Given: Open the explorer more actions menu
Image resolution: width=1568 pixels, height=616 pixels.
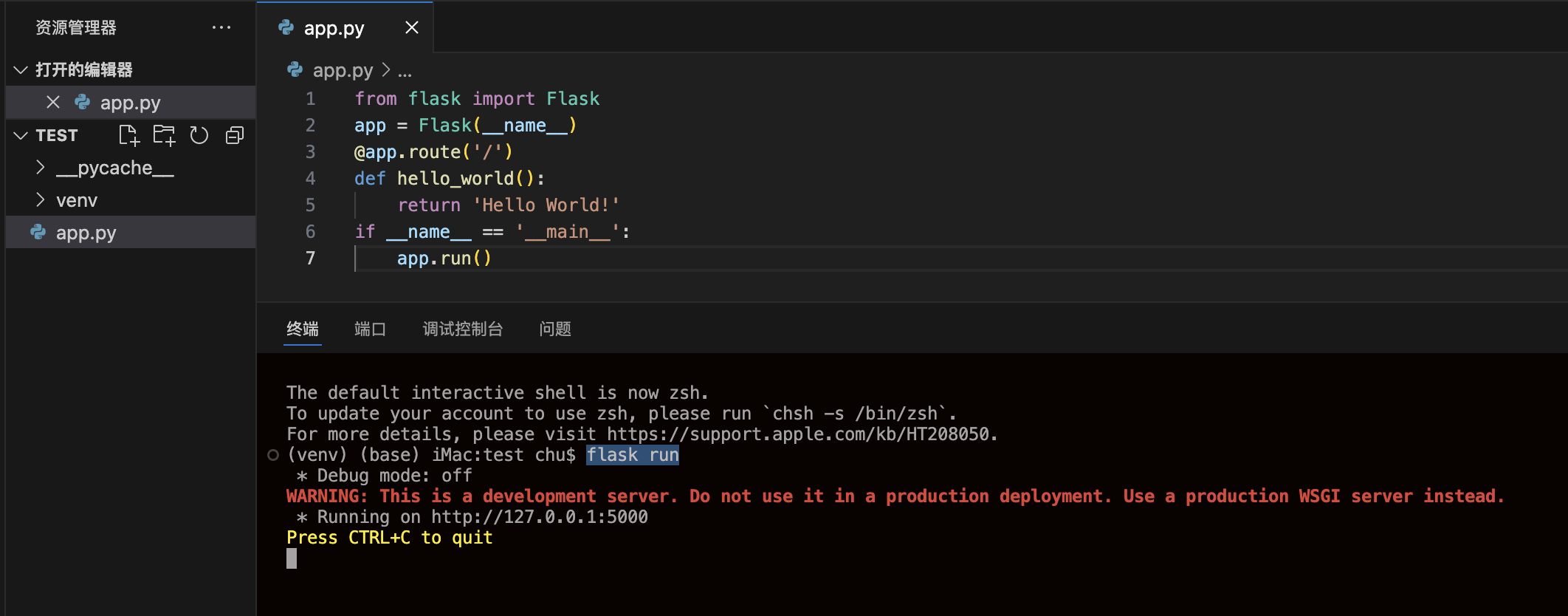Looking at the screenshot, I should coord(221,28).
